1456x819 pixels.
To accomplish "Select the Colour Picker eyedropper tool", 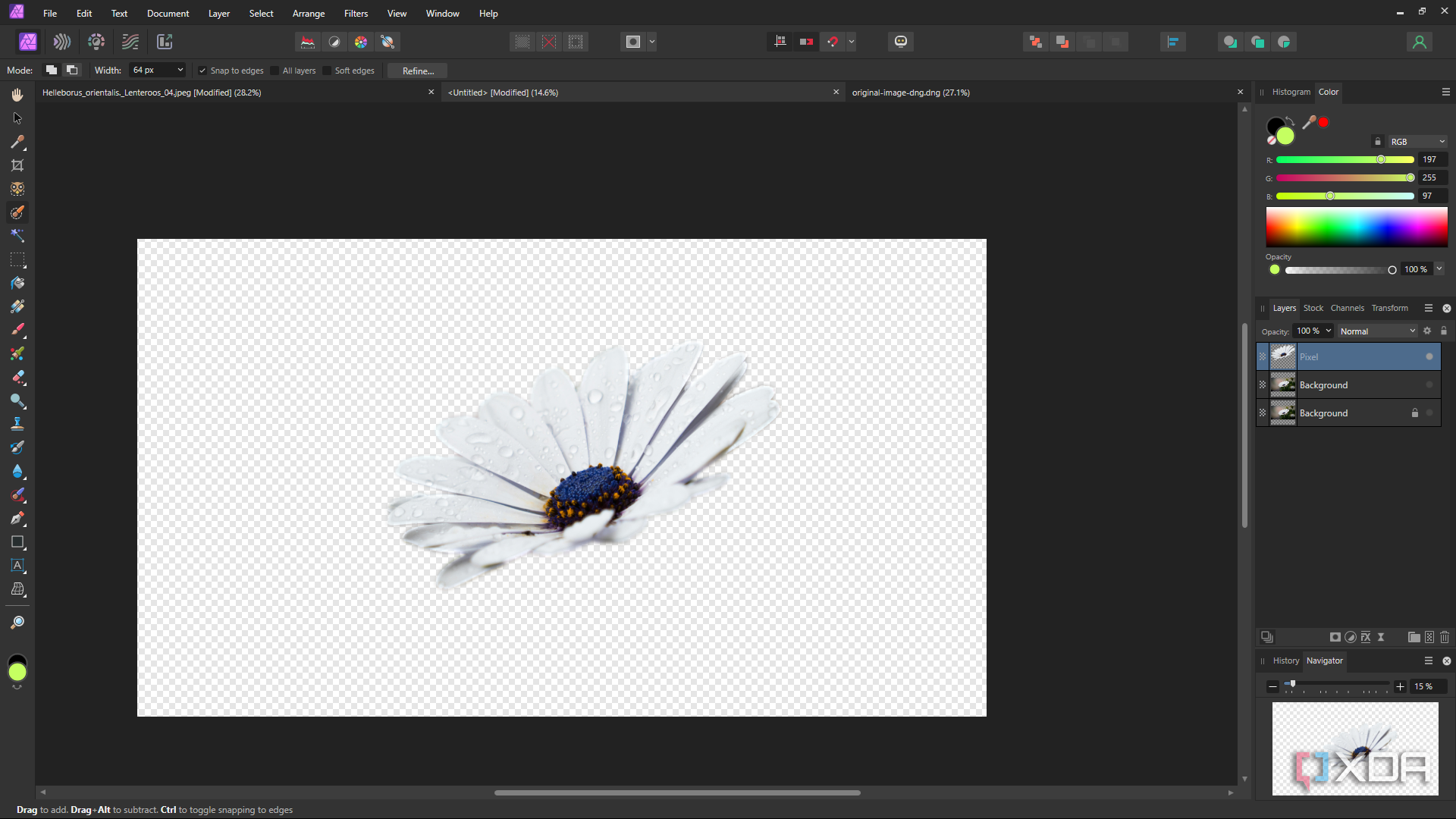I will [x=17, y=142].
